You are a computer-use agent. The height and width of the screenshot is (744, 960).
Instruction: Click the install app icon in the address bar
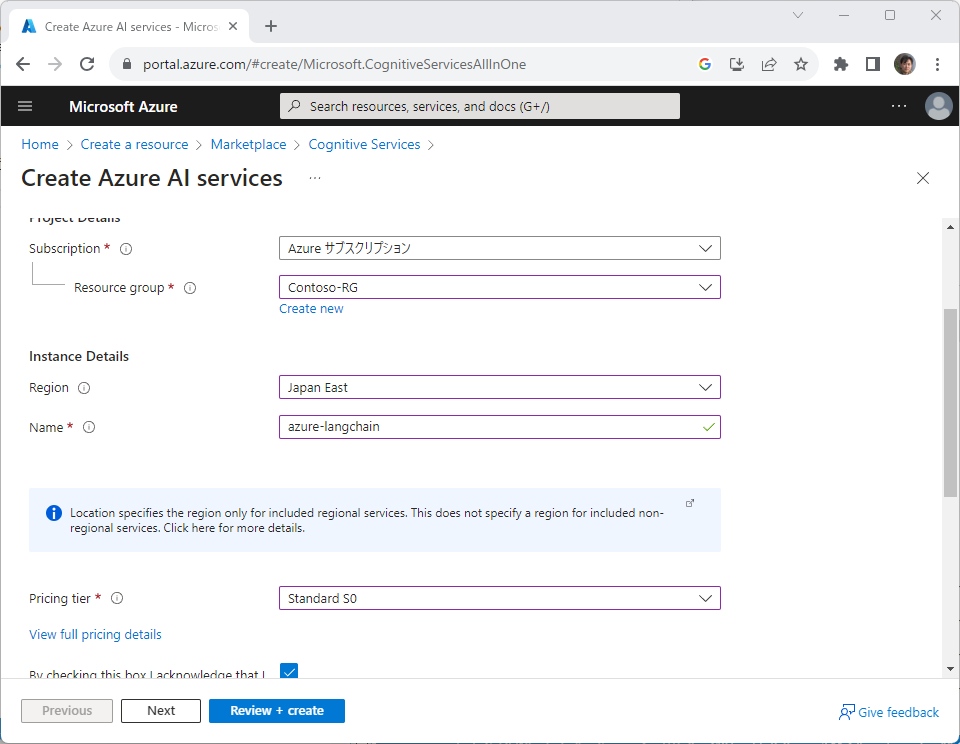tap(737, 64)
